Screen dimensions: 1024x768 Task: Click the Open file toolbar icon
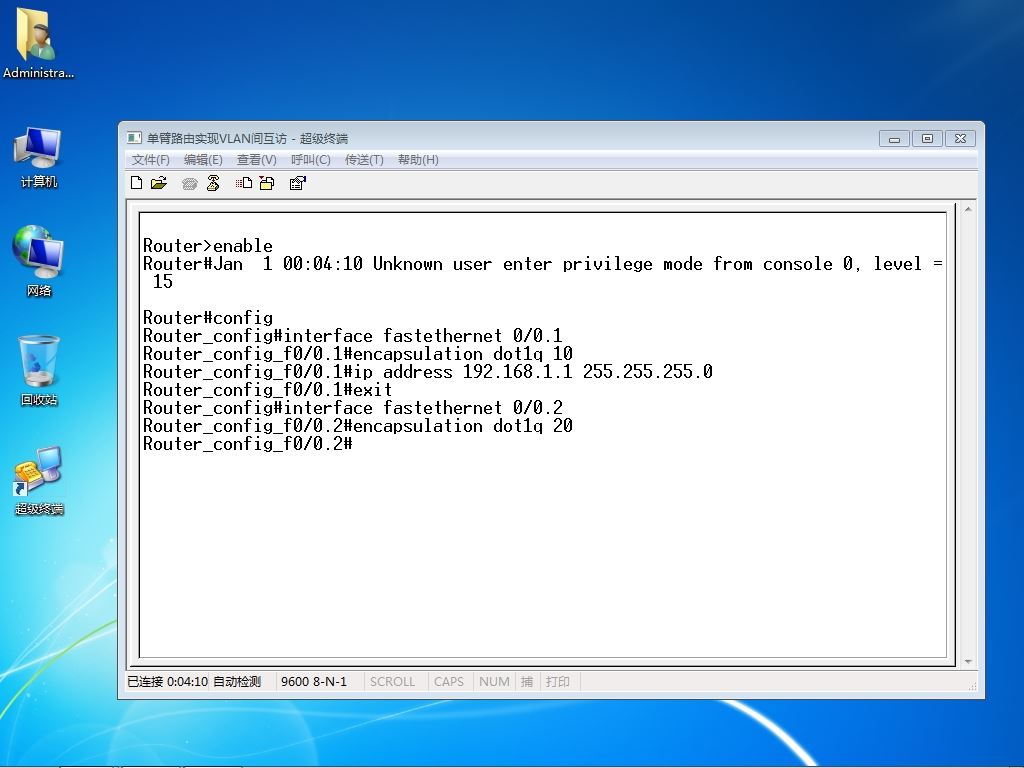[159, 183]
